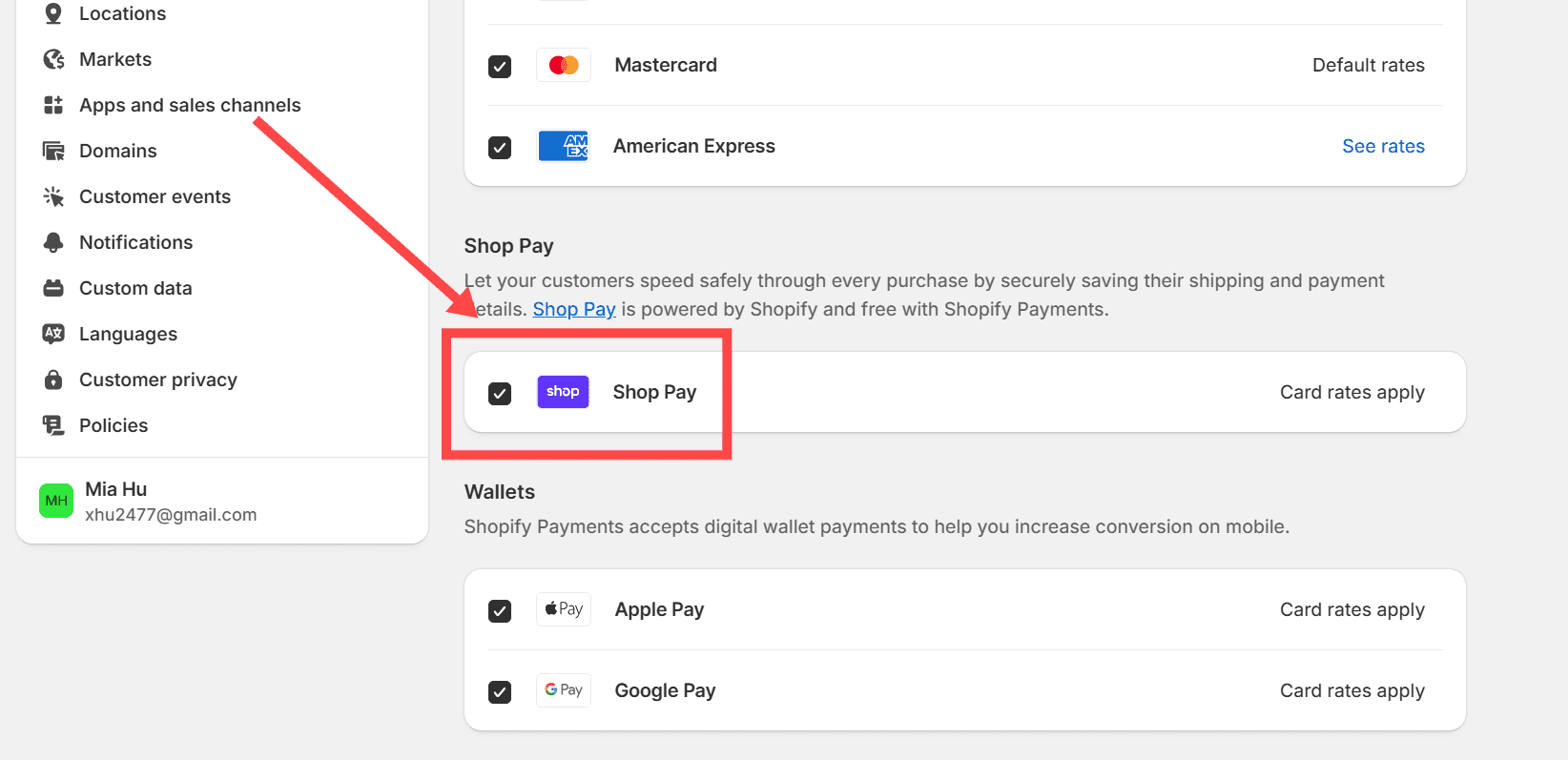Disable the Shop Pay checkbox
Viewport: 1568px width, 760px height.
click(x=500, y=393)
